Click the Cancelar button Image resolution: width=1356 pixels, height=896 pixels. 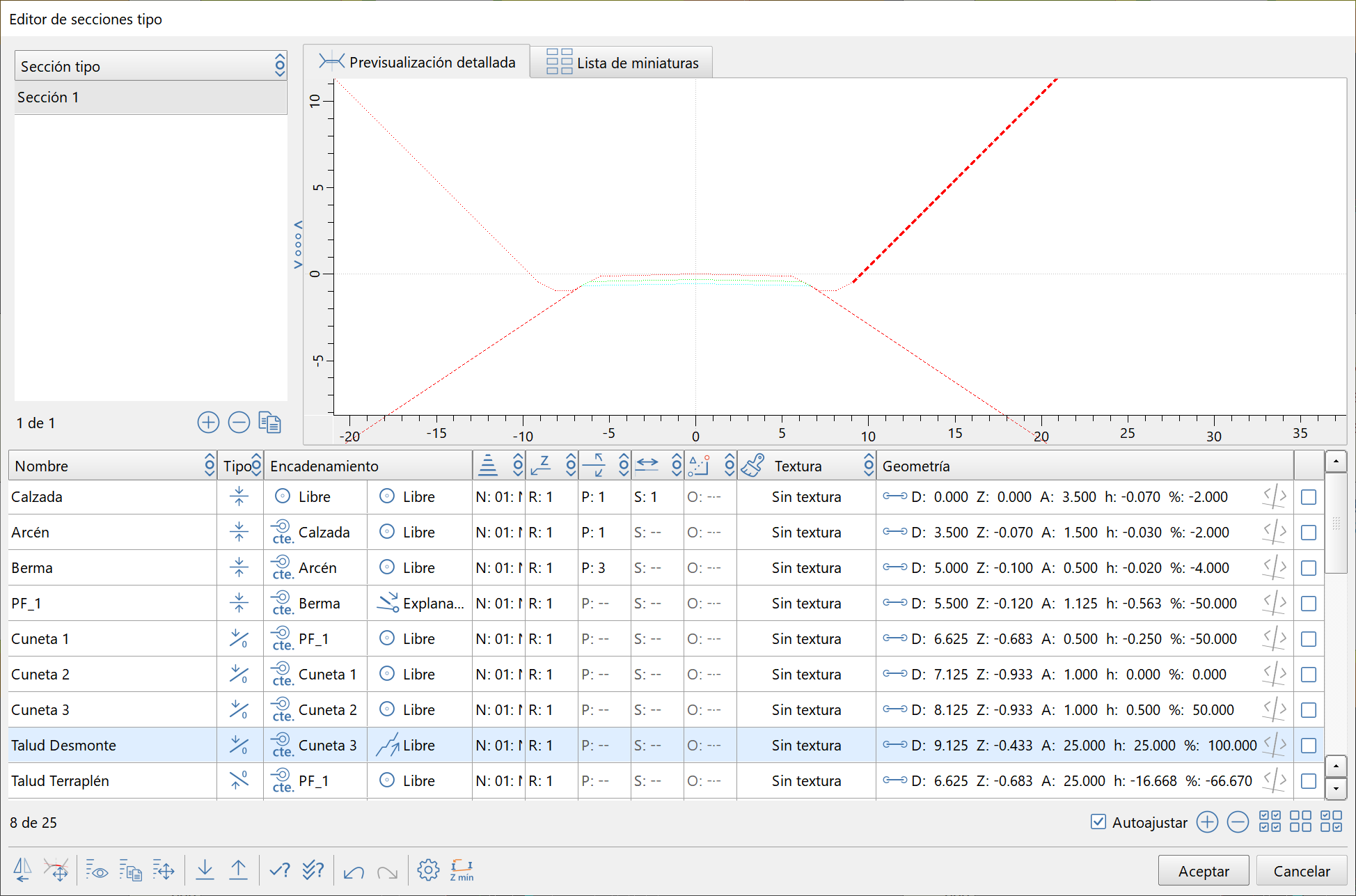tap(1301, 871)
